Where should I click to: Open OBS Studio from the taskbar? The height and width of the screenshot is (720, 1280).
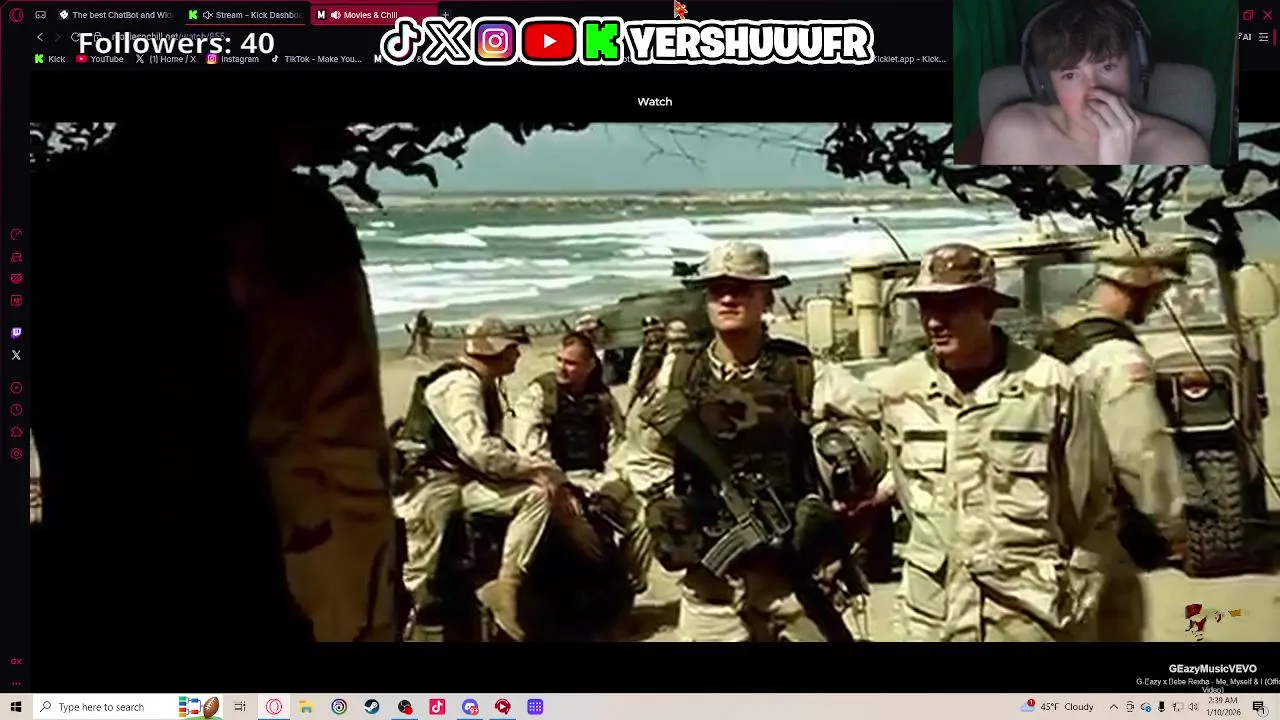[x=404, y=707]
